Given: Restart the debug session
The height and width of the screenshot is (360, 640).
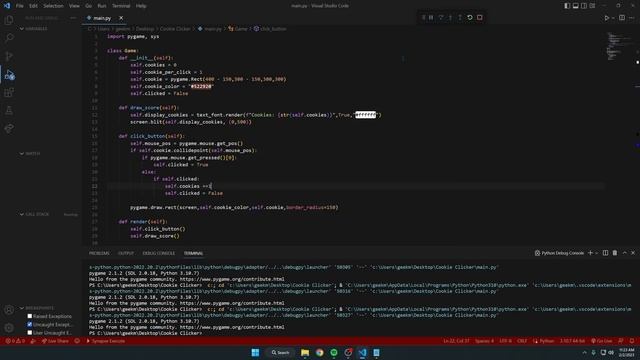Looking at the screenshot, I should 470,18.
